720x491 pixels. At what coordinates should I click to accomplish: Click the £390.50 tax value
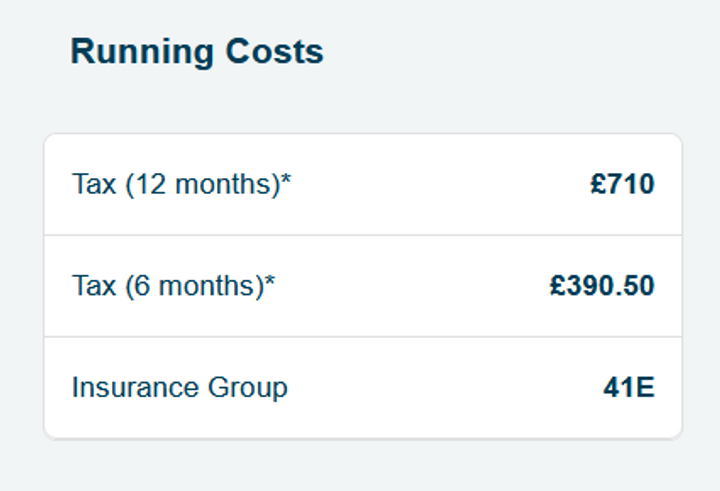602,285
